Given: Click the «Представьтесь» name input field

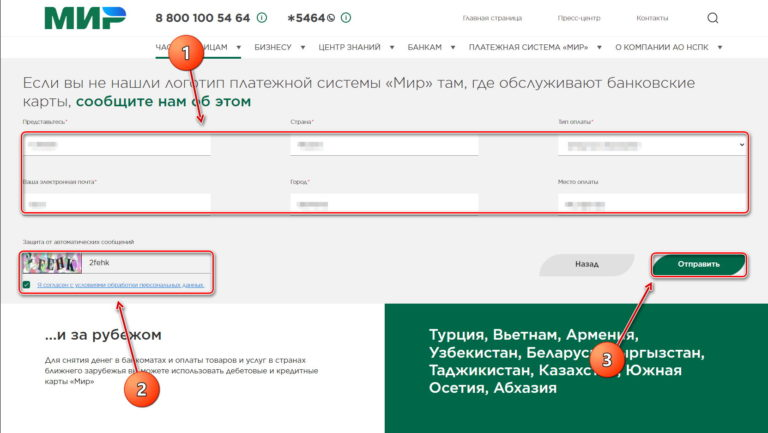Looking at the screenshot, I should click(x=117, y=145).
